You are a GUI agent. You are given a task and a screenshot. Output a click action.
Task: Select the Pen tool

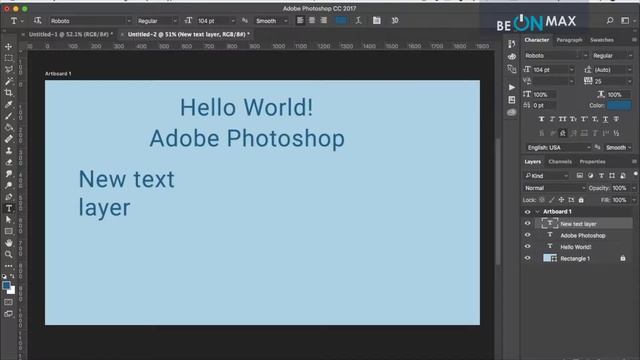coord(9,197)
